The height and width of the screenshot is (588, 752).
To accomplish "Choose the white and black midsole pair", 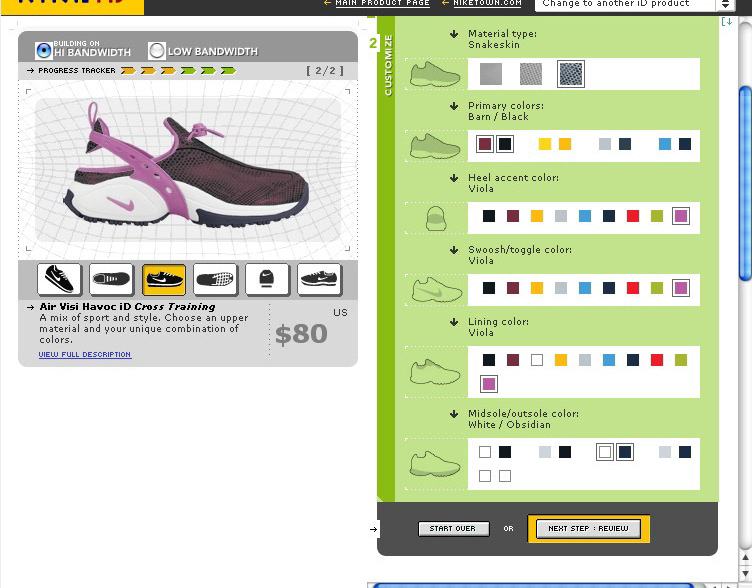I will tap(495, 452).
